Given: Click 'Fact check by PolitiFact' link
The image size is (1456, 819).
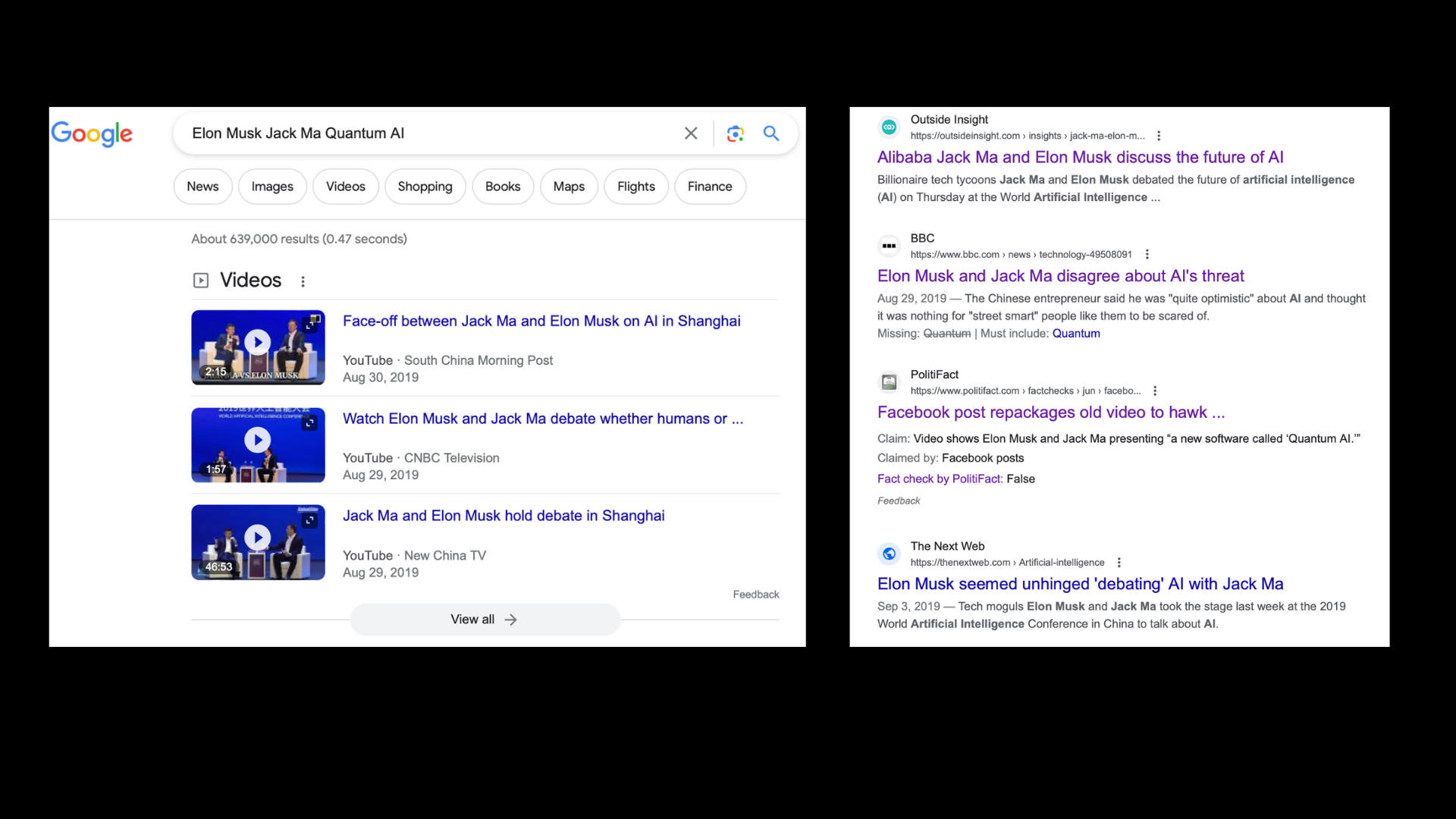Looking at the screenshot, I should (x=940, y=479).
